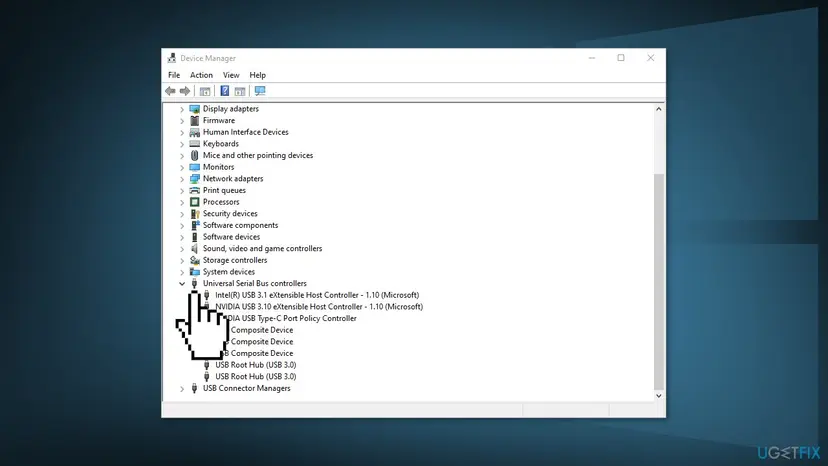Collapse the Universal Serial Bus controllers node

click(182, 283)
